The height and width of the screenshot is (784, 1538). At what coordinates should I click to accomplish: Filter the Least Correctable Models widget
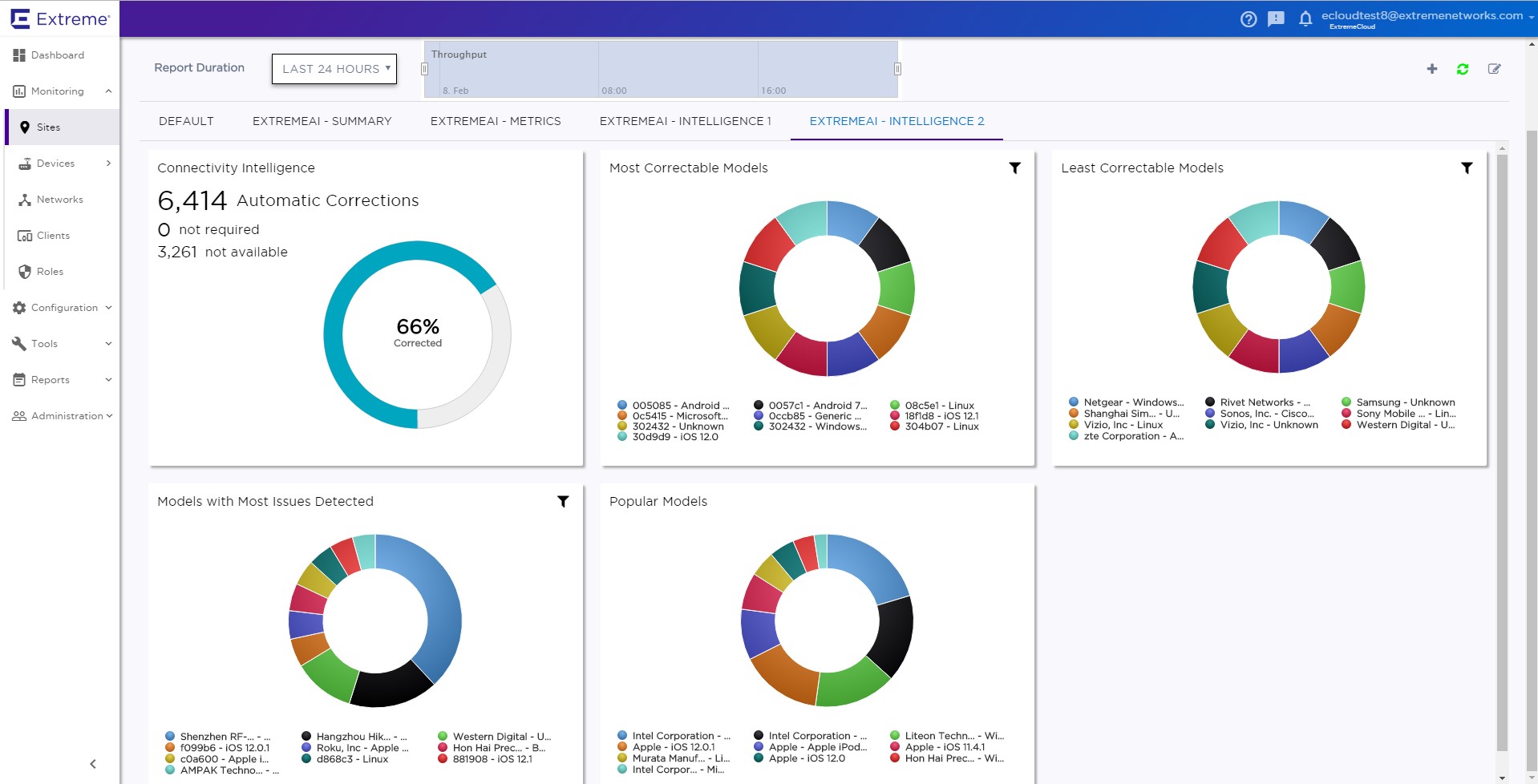(x=1467, y=168)
